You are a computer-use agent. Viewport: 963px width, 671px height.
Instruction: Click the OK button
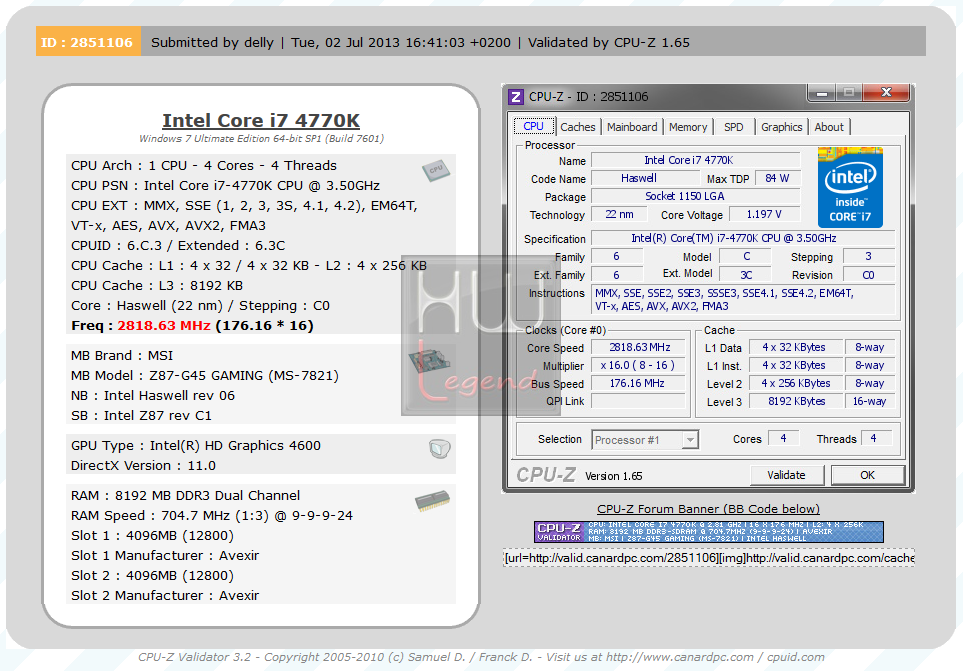click(x=867, y=475)
